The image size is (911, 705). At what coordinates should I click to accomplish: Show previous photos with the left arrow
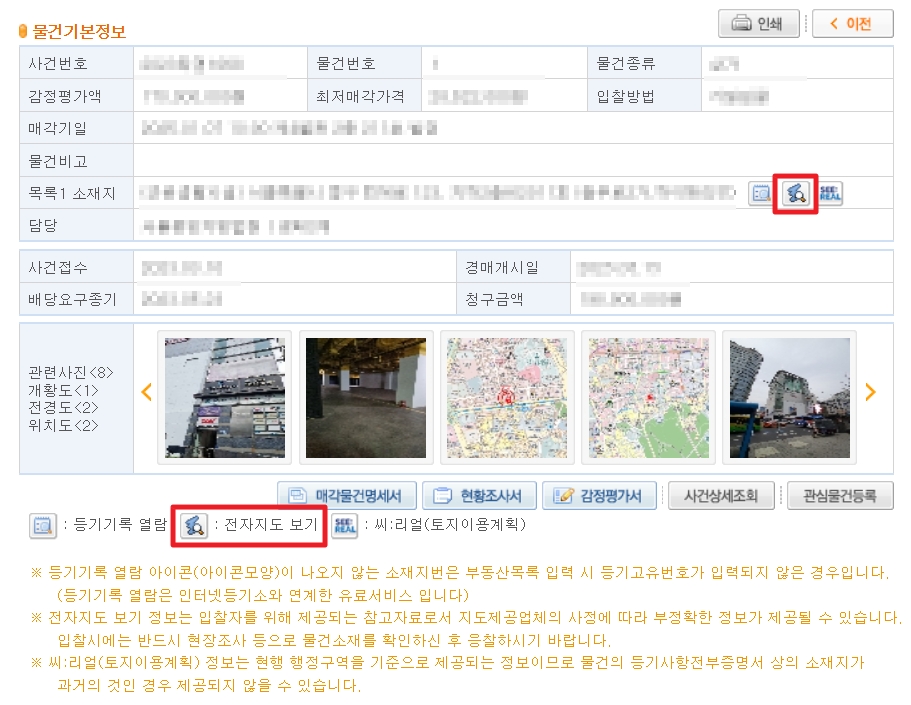tap(146, 392)
